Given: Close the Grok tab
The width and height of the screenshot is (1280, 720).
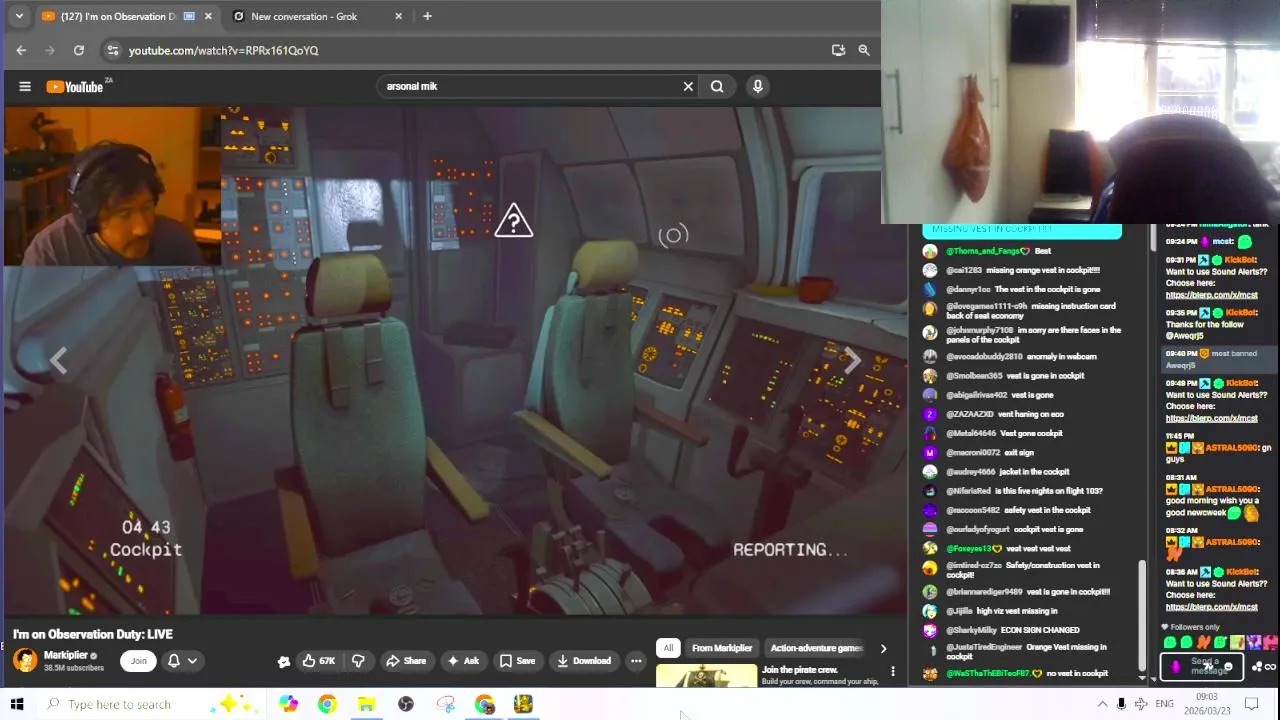Looking at the screenshot, I should pos(399,16).
